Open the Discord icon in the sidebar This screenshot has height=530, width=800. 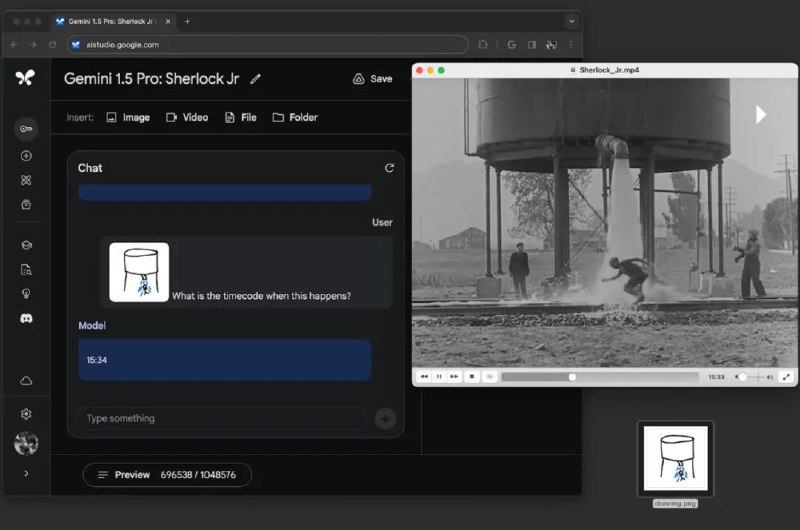pos(26,318)
